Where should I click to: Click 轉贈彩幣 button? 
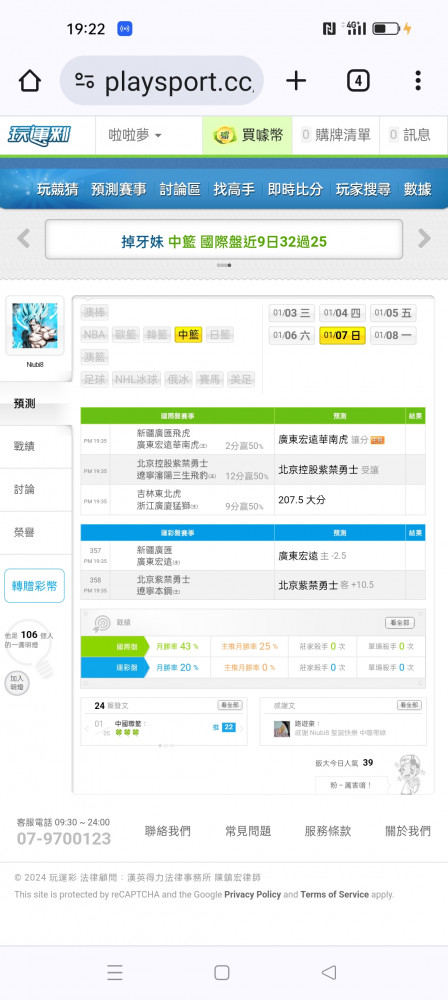coord(34,585)
